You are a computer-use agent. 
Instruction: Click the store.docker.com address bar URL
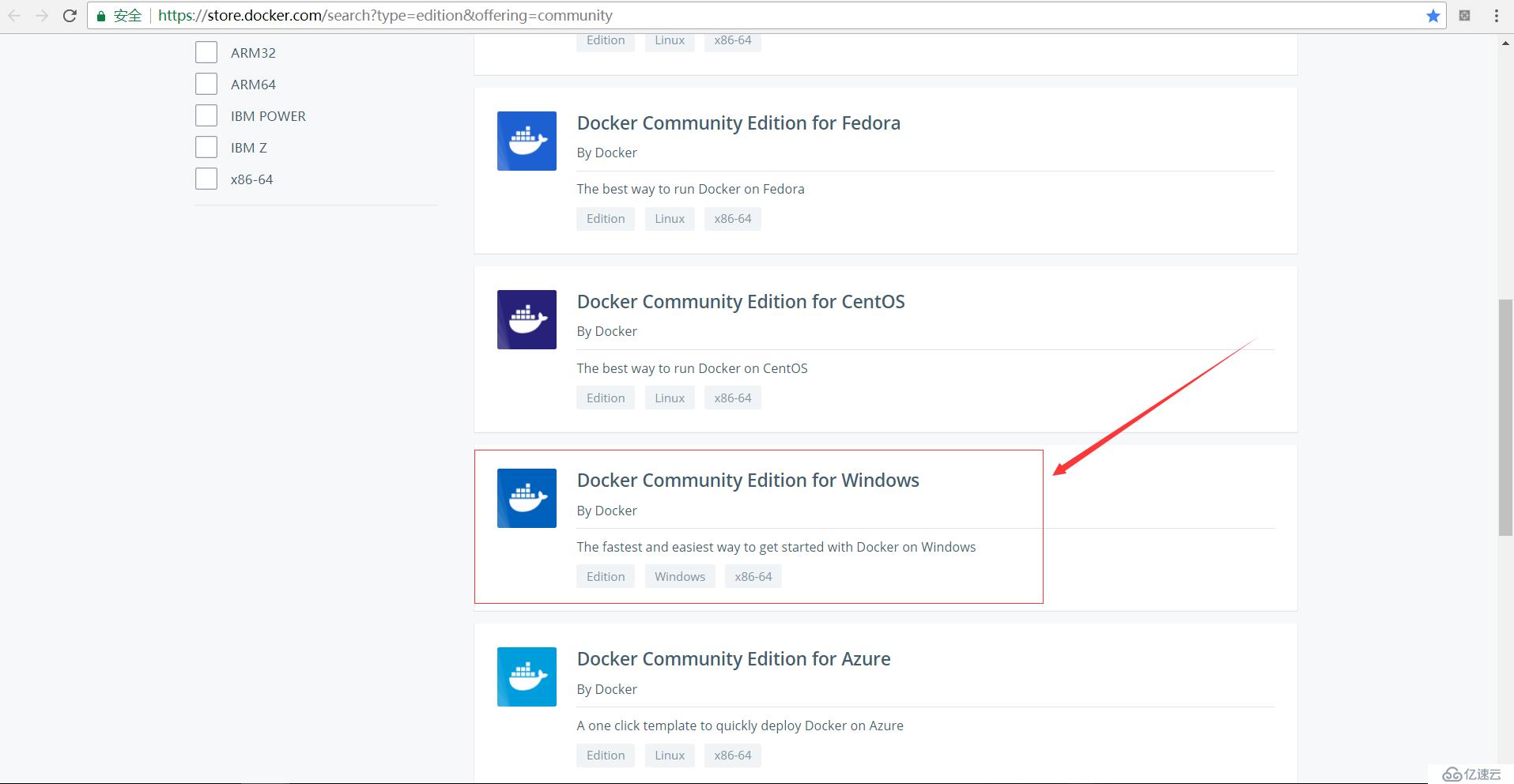point(385,16)
